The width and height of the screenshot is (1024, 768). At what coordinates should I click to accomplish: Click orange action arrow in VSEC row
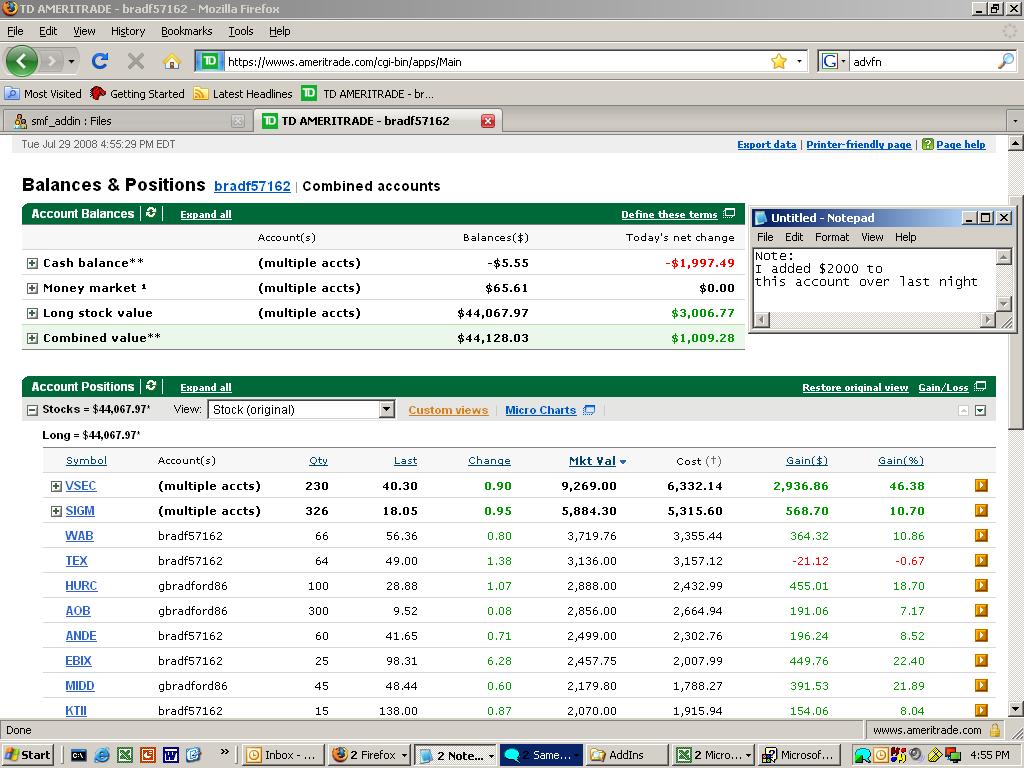click(981, 486)
